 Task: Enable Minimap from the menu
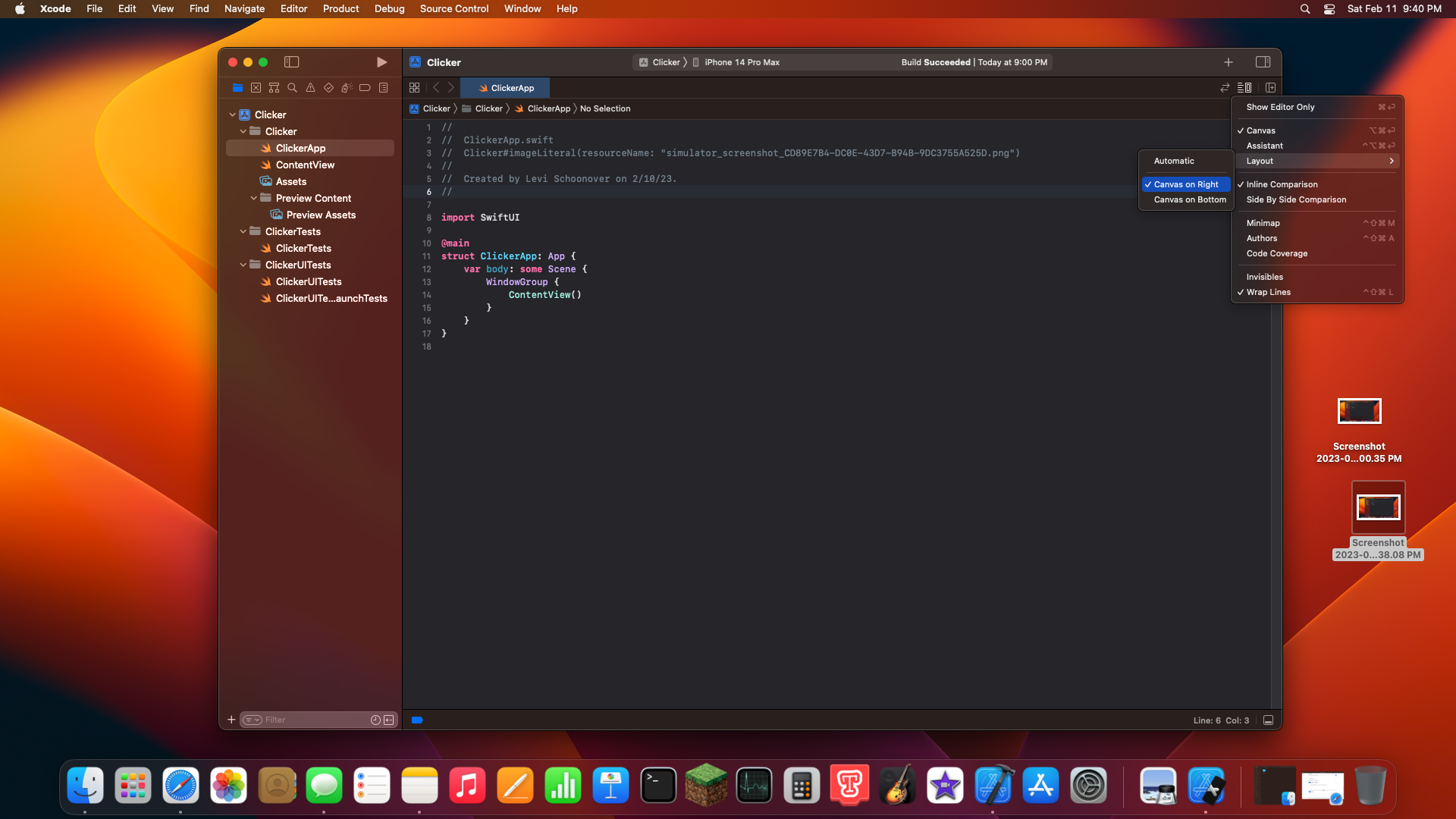[x=1263, y=223]
